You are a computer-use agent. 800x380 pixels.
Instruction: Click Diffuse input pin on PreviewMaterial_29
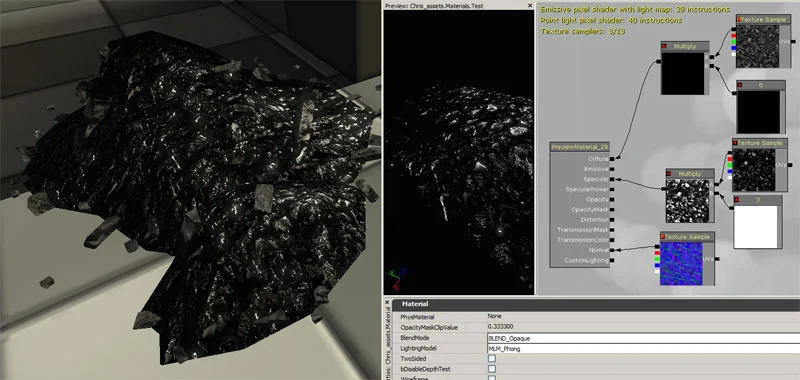coord(612,159)
